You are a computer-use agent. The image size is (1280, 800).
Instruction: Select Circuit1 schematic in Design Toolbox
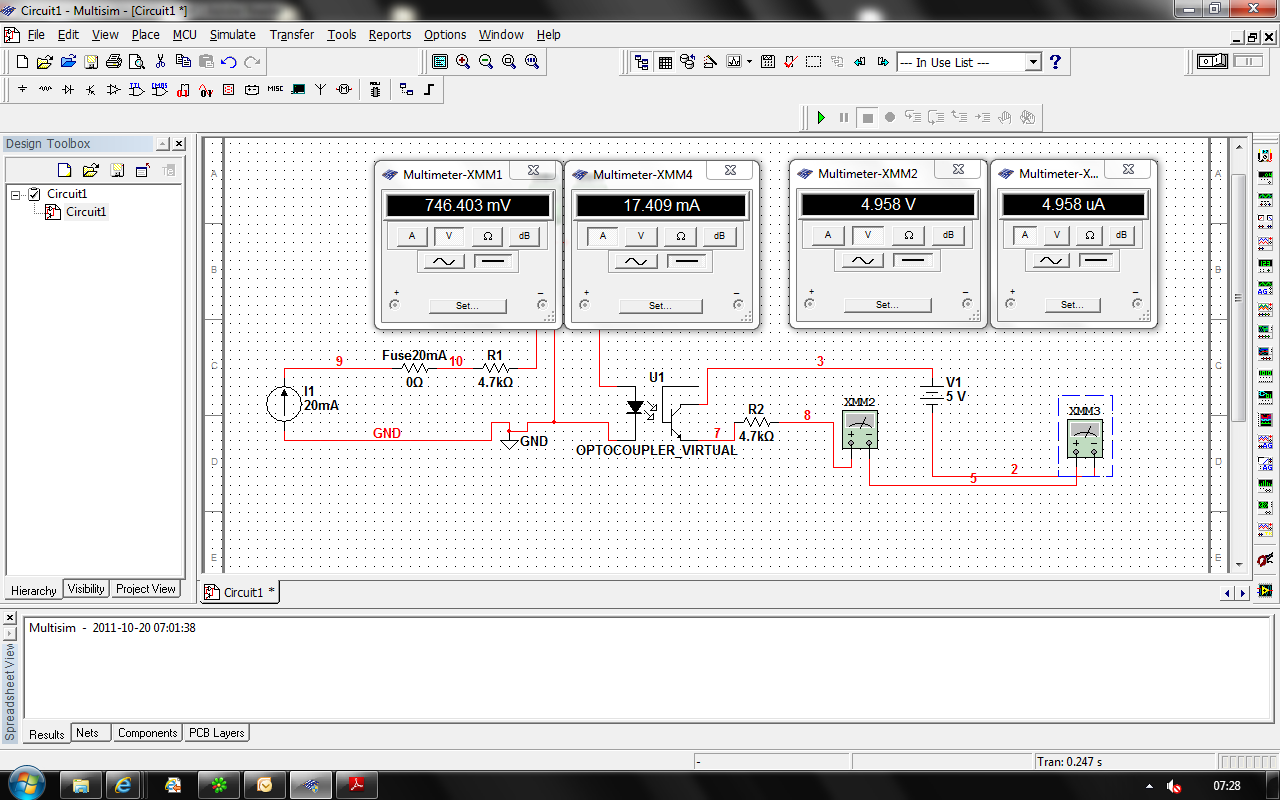coord(86,212)
